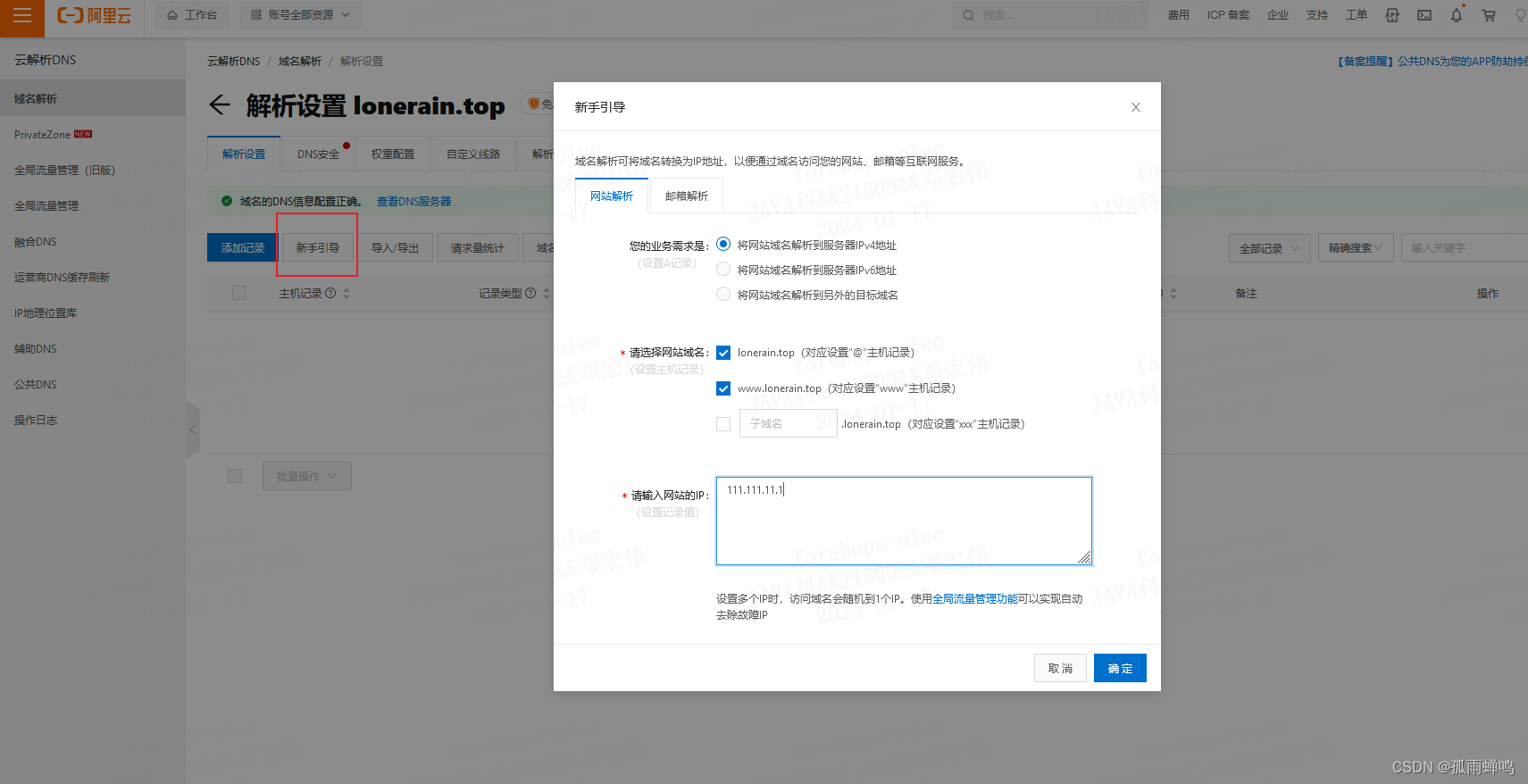
Task: Uncheck the lonerain.top host record checkbox
Action: pyautogui.click(x=723, y=353)
